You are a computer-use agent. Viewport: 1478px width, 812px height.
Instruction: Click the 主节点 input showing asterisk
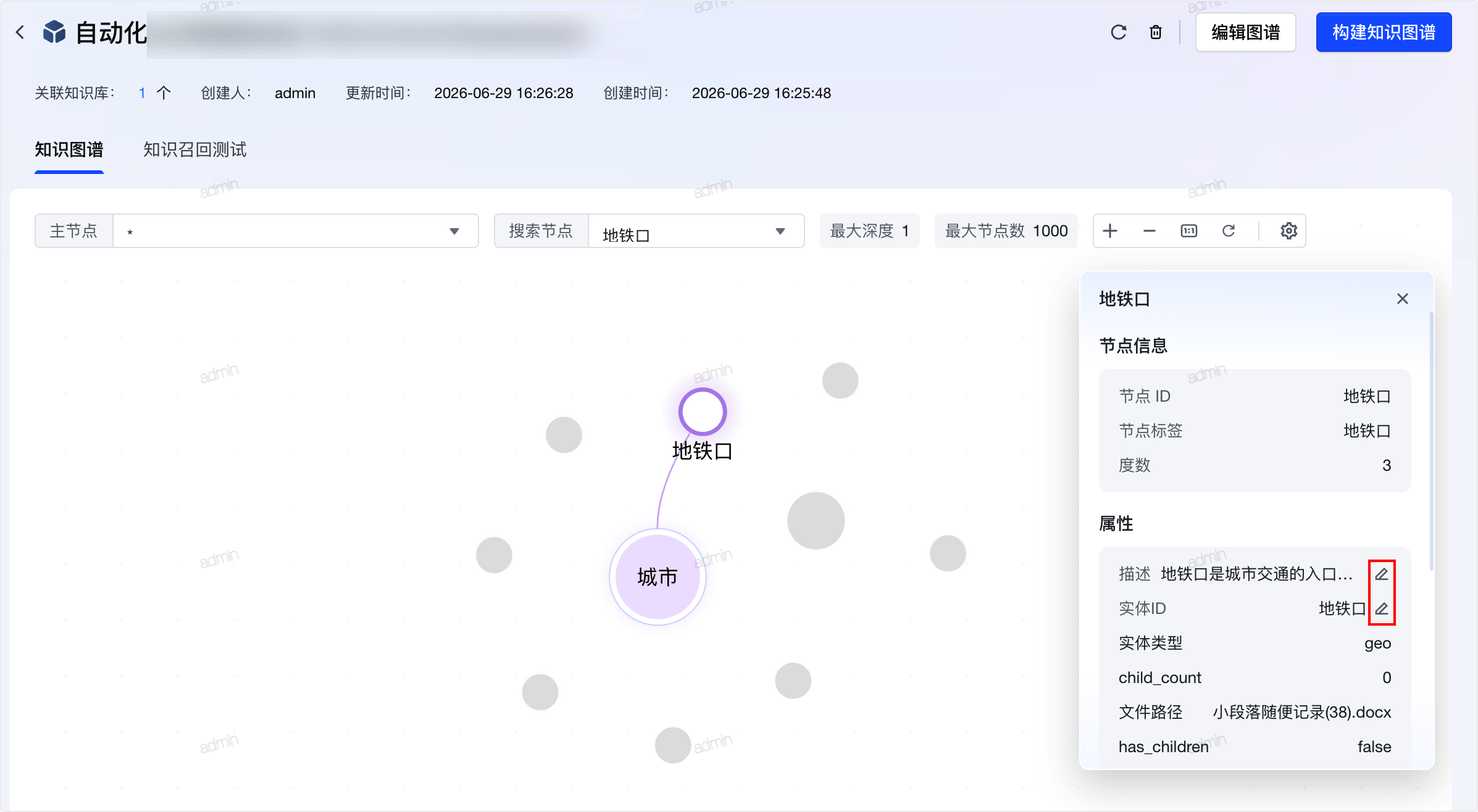pos(296,231)
